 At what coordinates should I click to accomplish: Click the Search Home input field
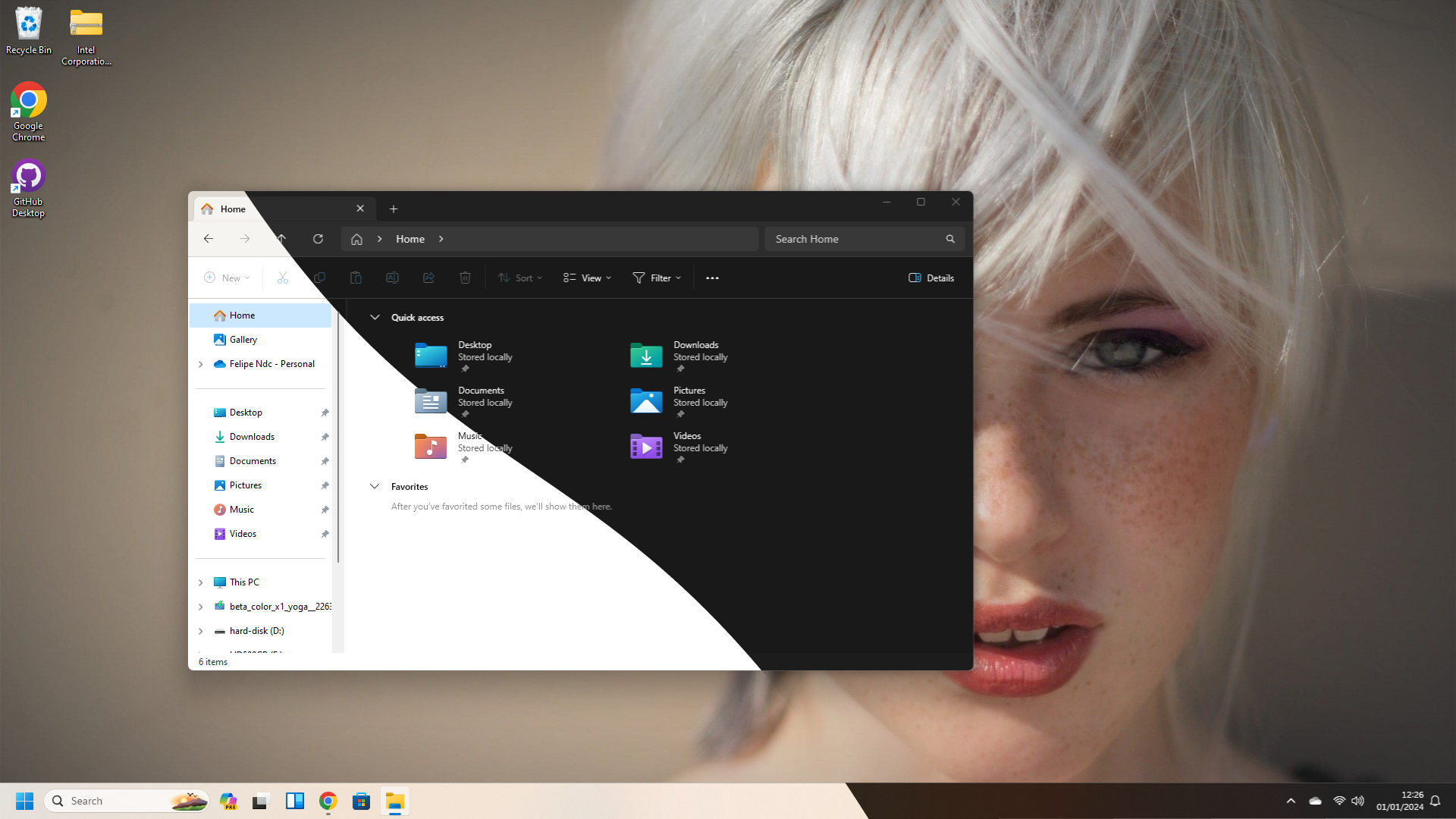(x=864, y=239)
